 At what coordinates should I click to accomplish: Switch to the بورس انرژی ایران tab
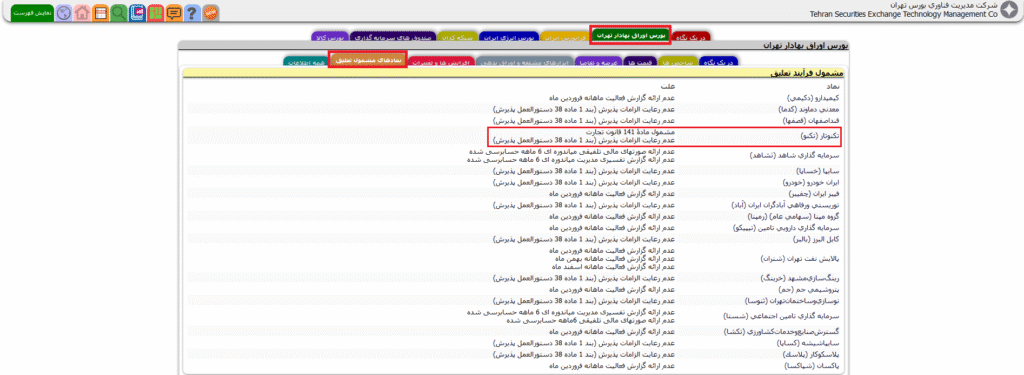508,37
